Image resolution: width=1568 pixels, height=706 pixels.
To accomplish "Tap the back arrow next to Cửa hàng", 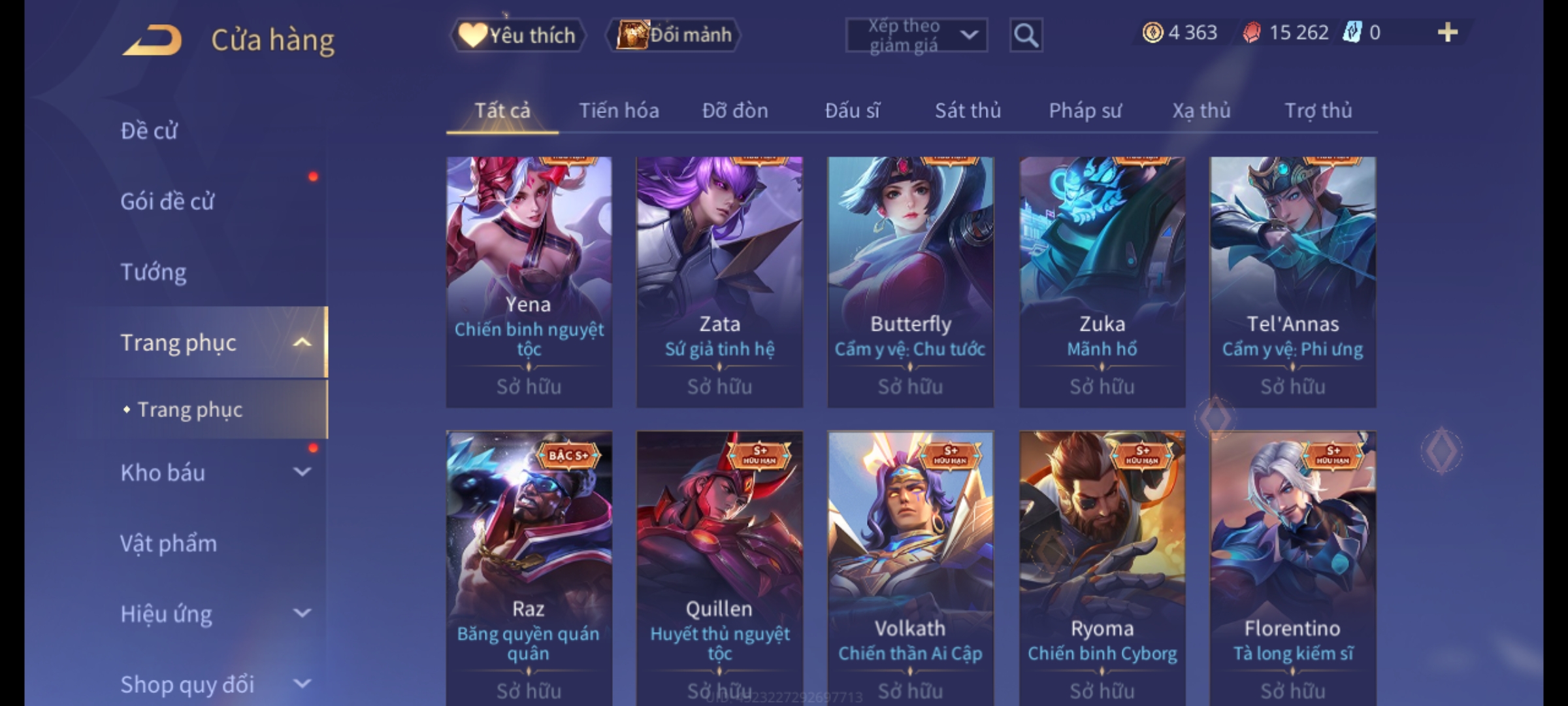I will [152, 40].
